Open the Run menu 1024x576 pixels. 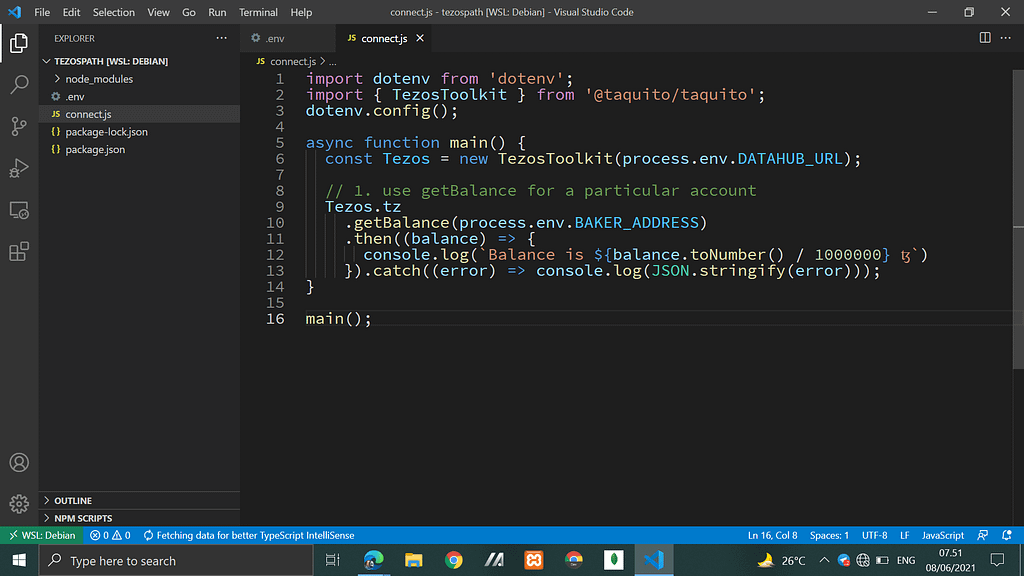[x=217, y=12]
